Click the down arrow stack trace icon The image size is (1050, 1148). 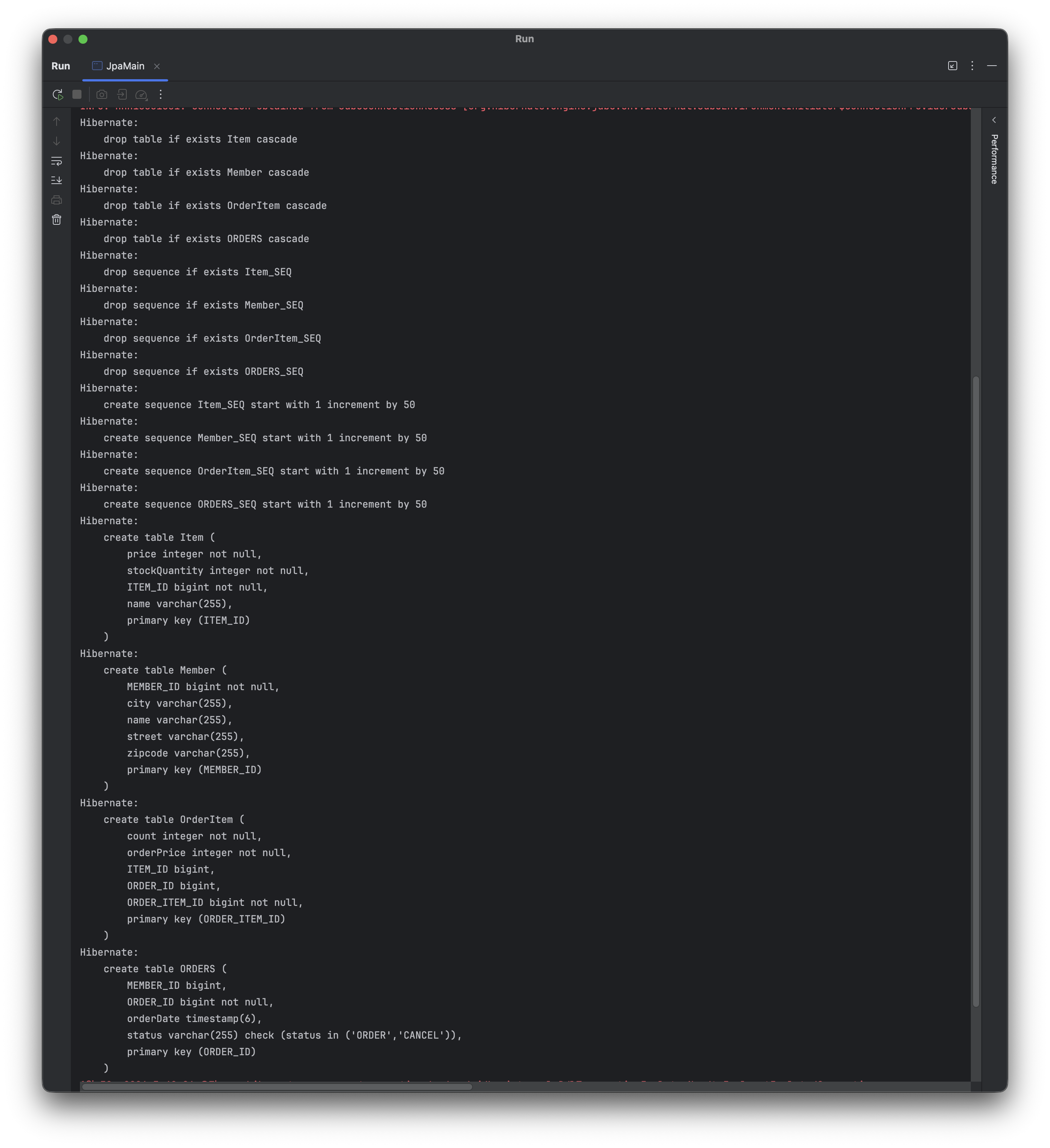tap(56, 141)
